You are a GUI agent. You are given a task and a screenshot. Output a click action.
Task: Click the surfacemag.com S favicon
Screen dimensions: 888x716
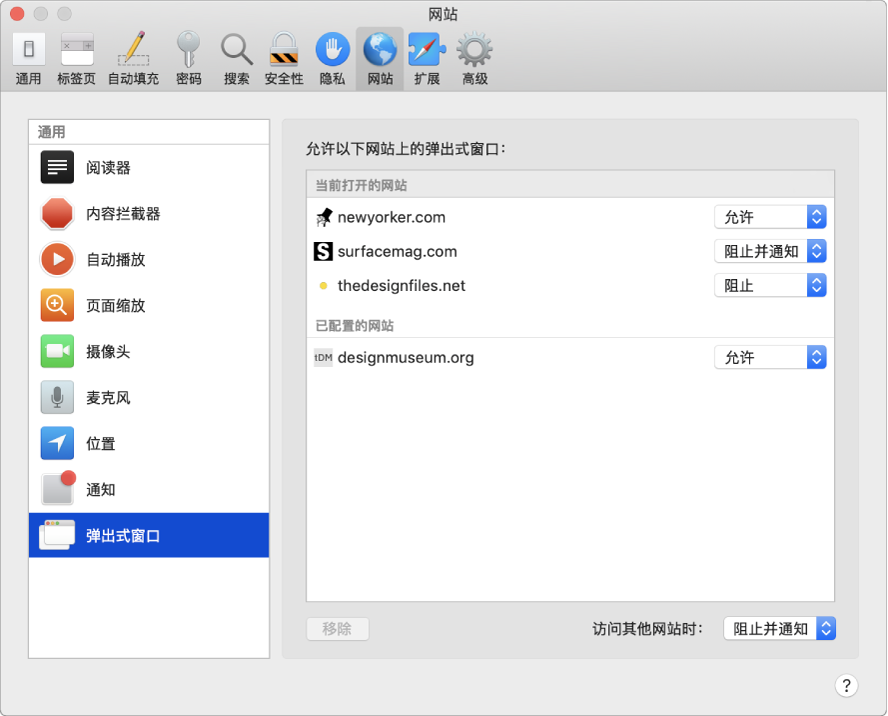tap(323, 252)
